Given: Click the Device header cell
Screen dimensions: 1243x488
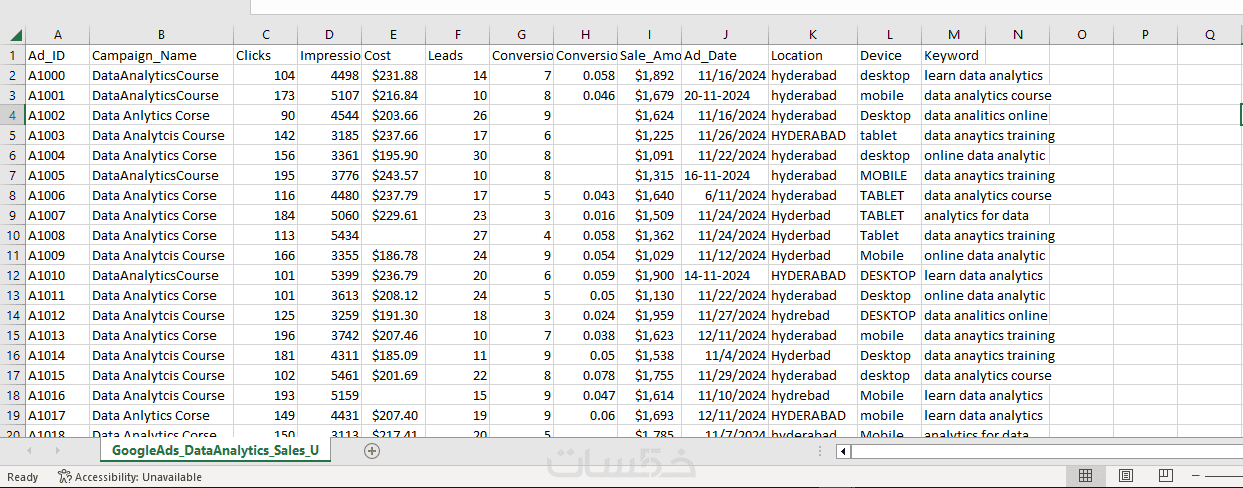Looking at the screenshot, I should (x=889, y=55).
